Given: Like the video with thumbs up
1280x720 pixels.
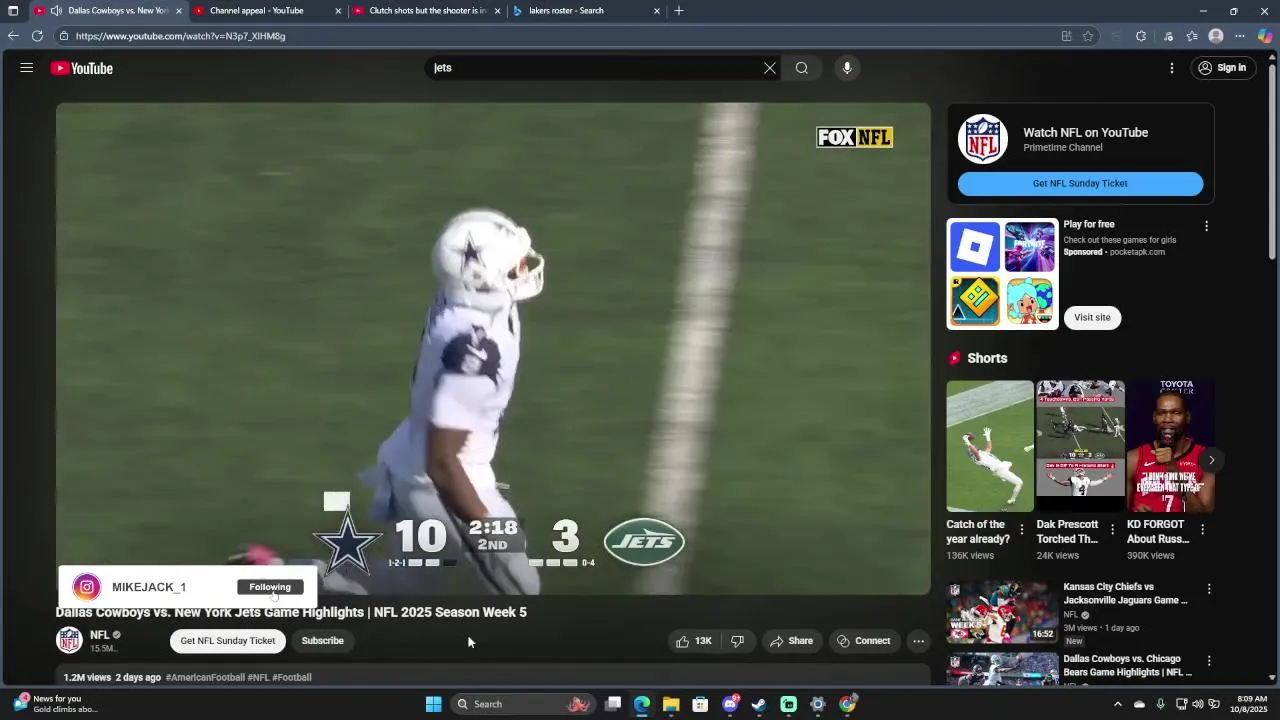Looking at the screenshot, I should (694, 641).
